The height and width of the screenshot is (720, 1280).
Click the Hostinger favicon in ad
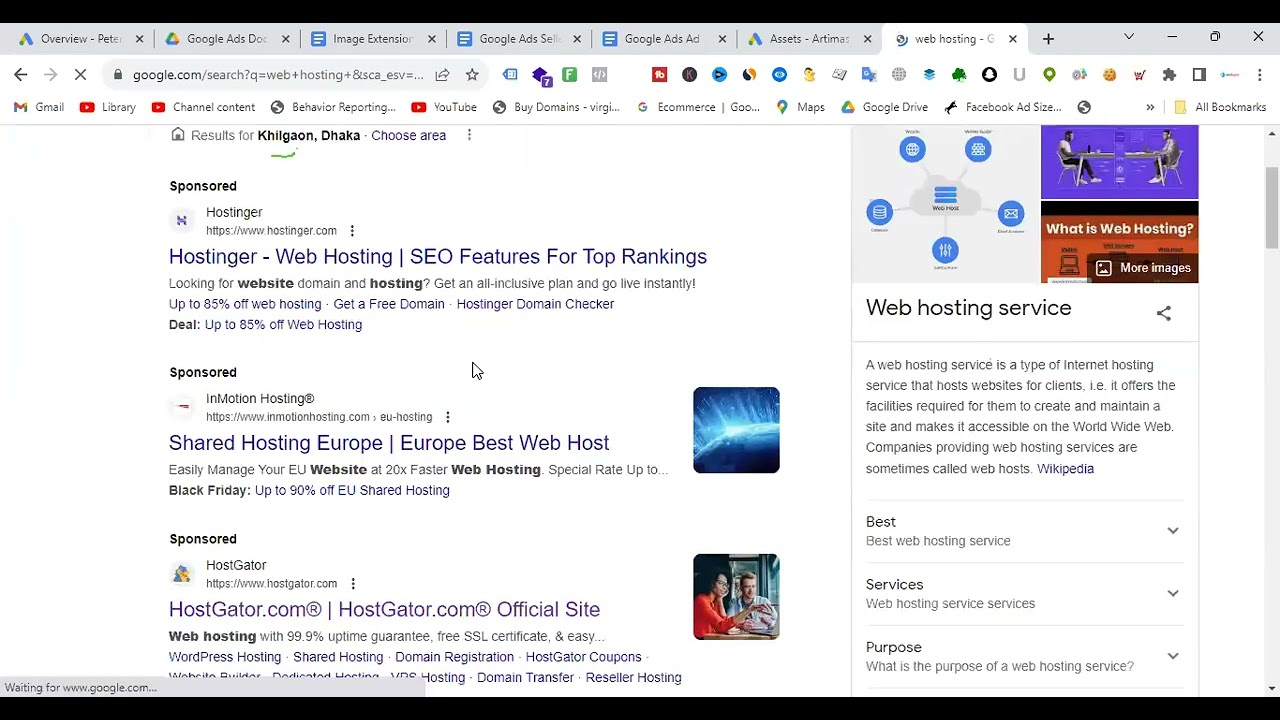[181, 221]
